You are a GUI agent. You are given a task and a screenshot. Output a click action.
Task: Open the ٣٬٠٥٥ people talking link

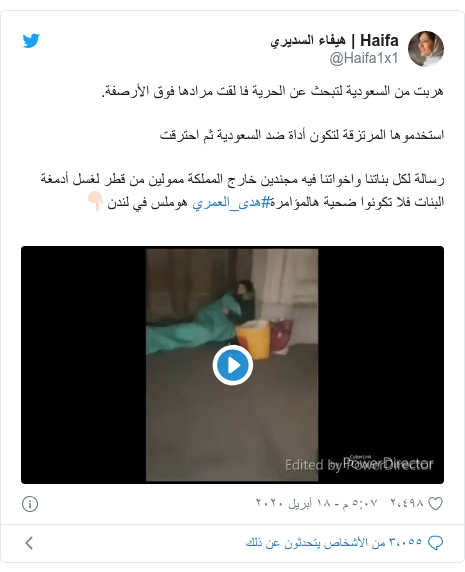pyautogui.click(x=334, y=542)
